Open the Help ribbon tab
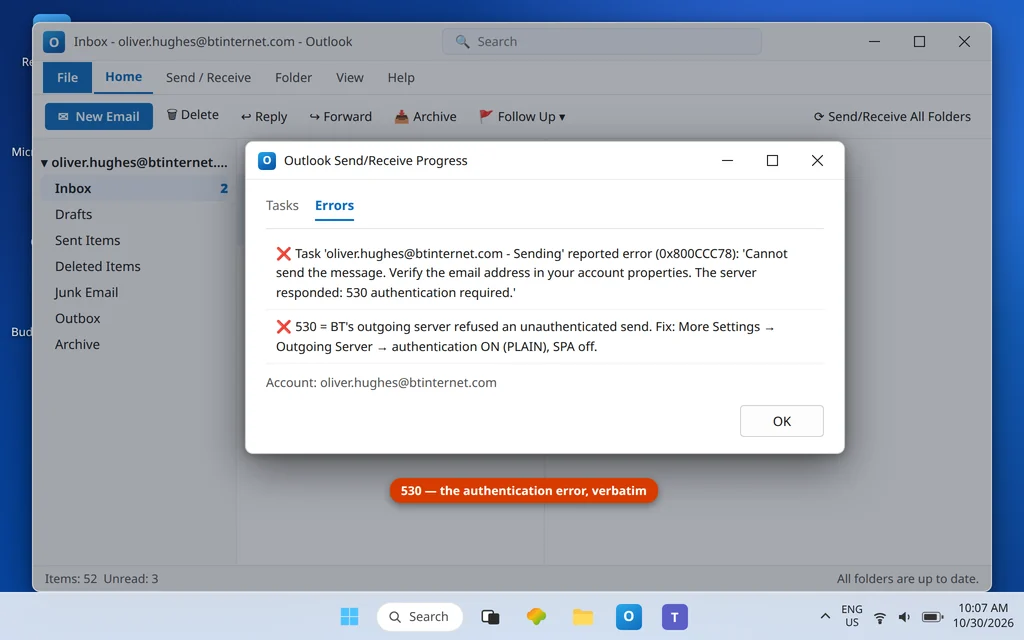 [401, 77]
